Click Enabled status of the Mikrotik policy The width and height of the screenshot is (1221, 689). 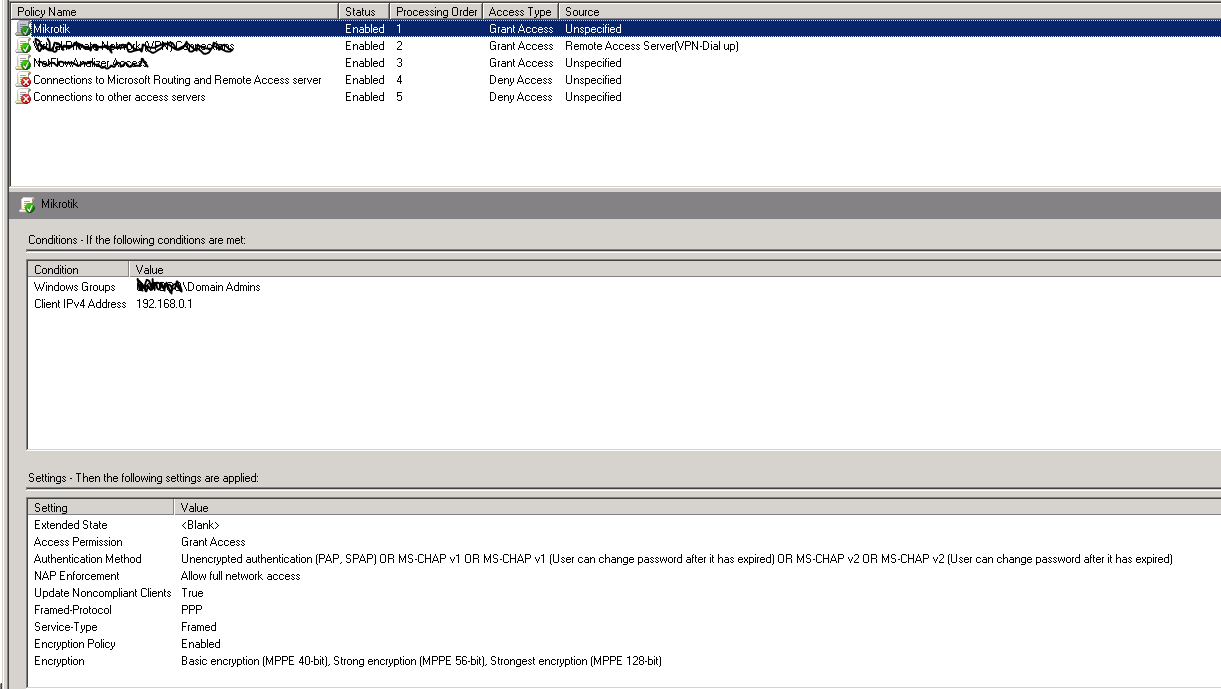pos(365,29)
